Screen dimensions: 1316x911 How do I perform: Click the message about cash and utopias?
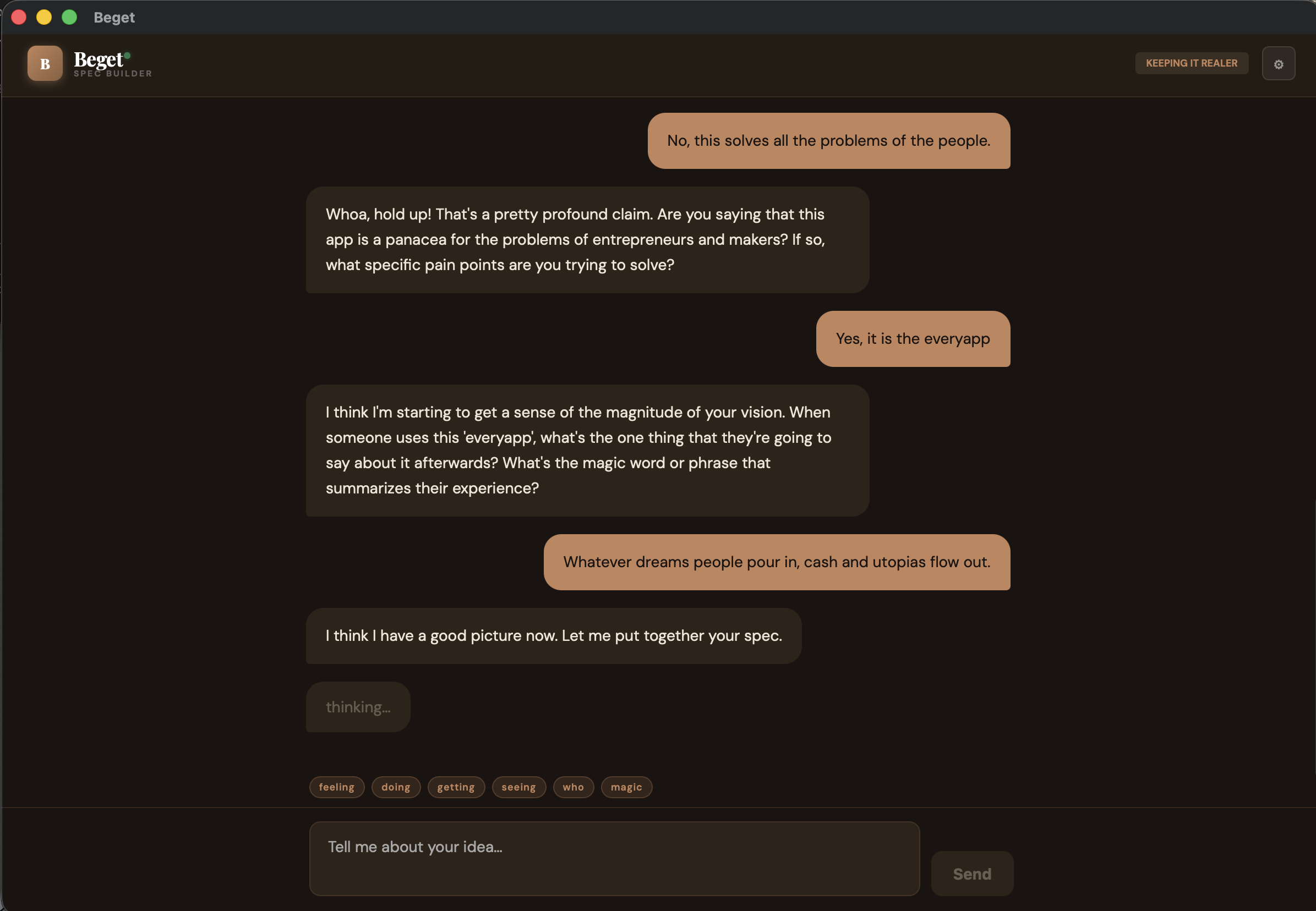tap(777, 562)
